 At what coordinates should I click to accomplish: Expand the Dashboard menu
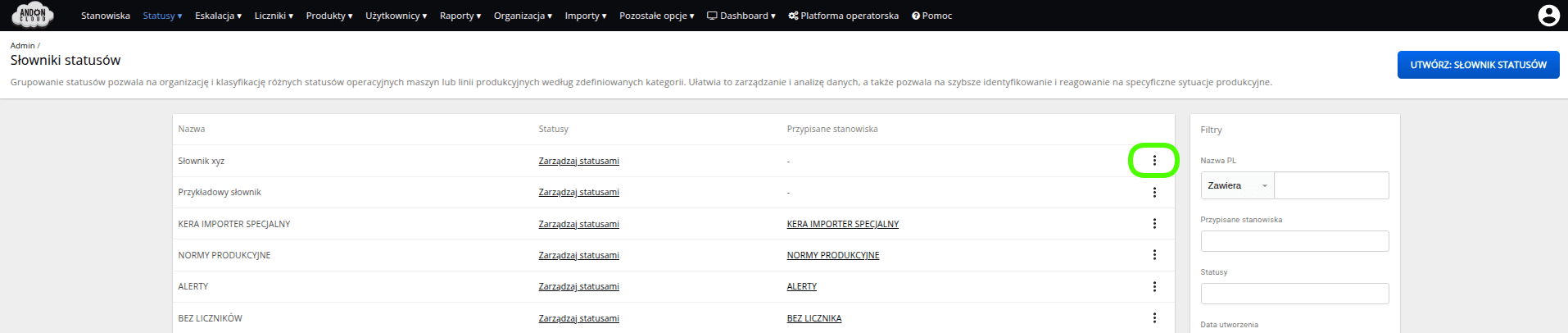[741, 16]
